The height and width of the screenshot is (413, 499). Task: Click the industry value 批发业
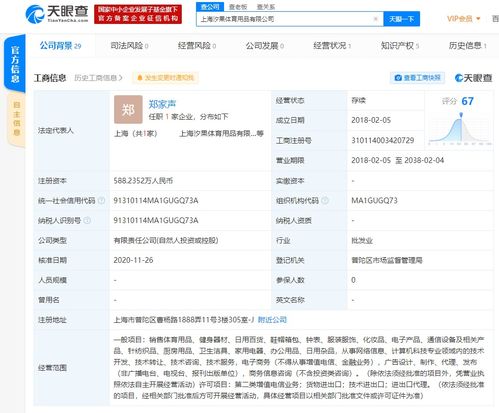point(362,240)
